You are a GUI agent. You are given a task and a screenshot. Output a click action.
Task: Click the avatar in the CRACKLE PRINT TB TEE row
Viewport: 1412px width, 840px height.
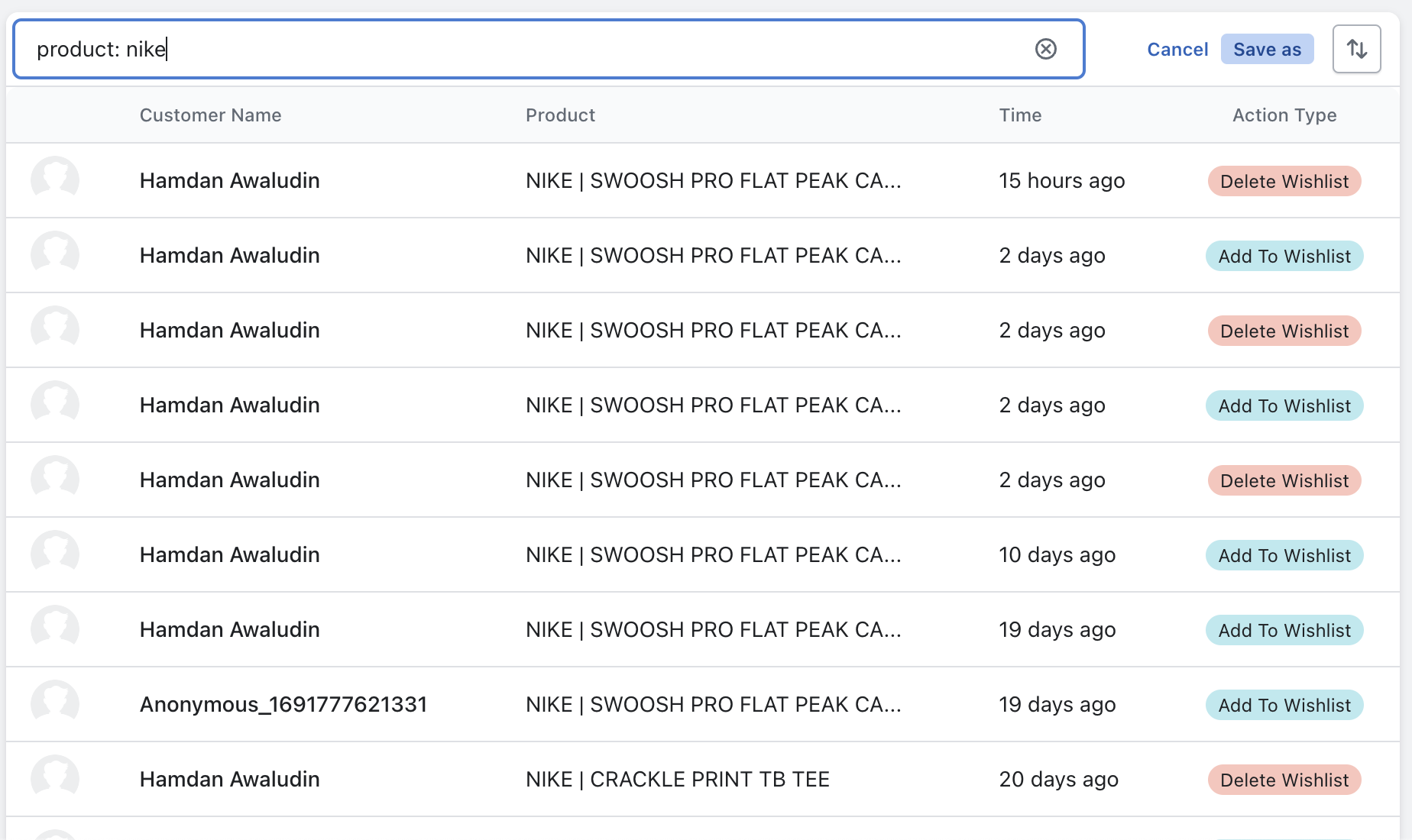click(55, 779)
